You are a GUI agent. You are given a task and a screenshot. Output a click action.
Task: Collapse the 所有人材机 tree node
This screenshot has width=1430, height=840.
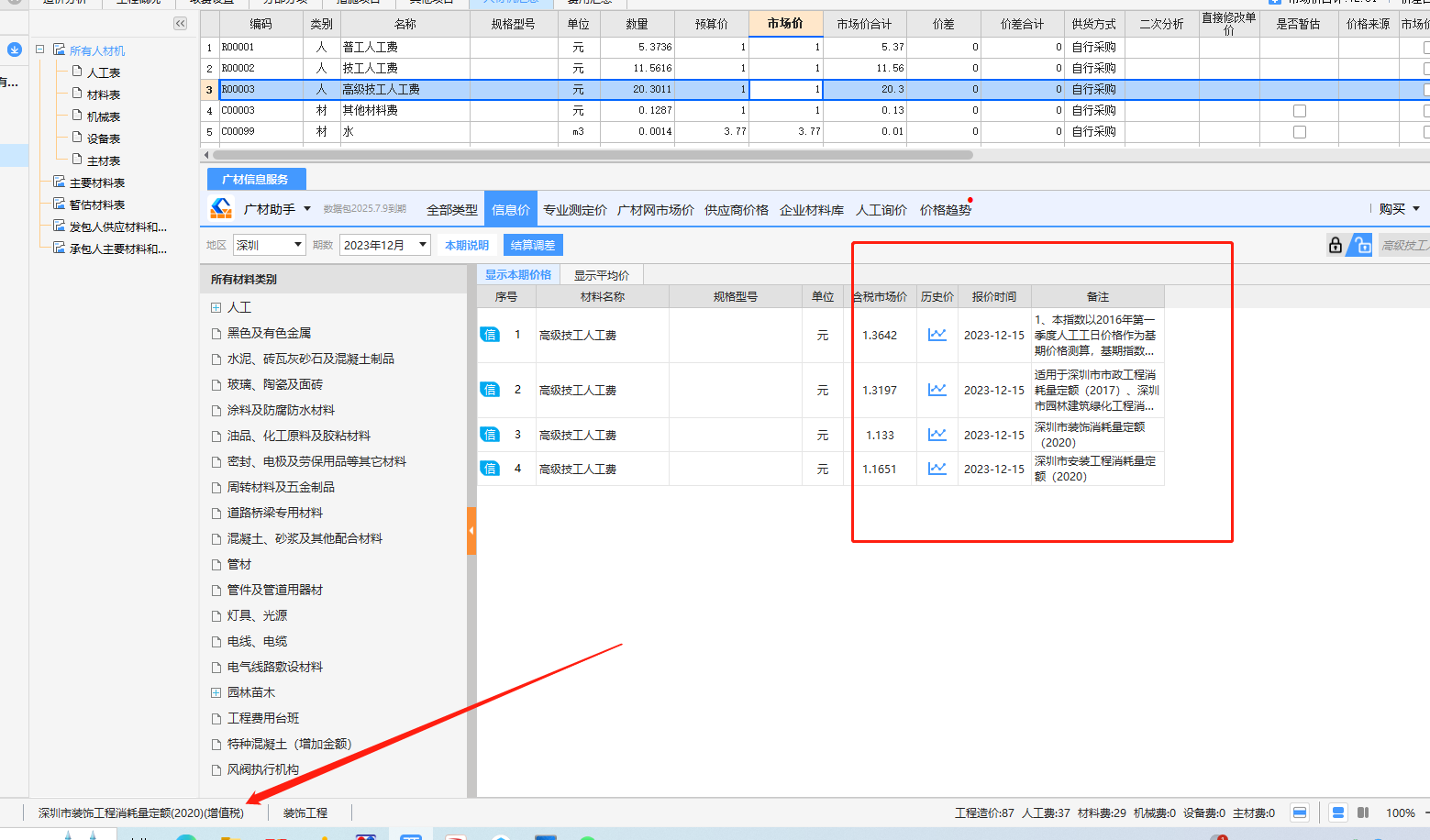[40, 50]
